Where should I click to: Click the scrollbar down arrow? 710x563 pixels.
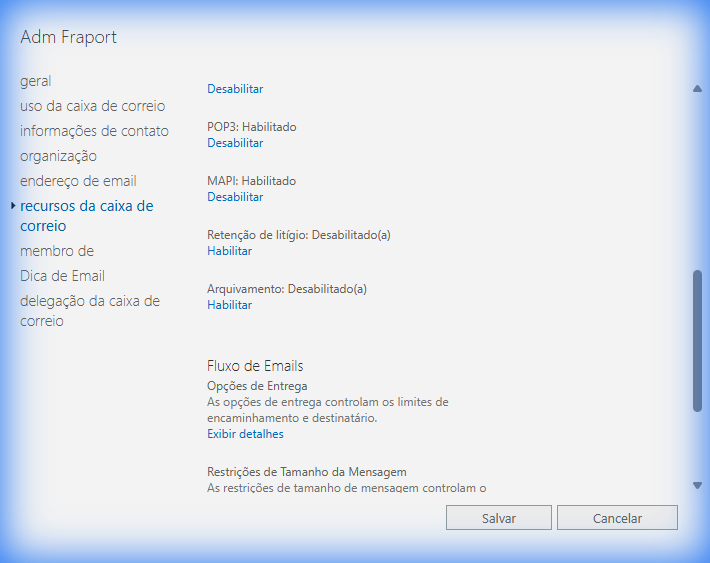pyautogui.click(x=697, y=485)
